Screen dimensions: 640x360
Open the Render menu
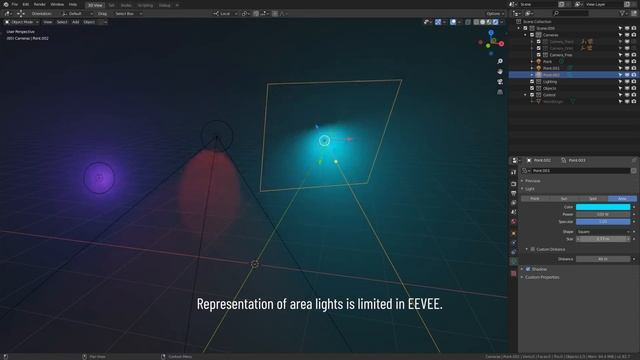[x=40, y=4]
